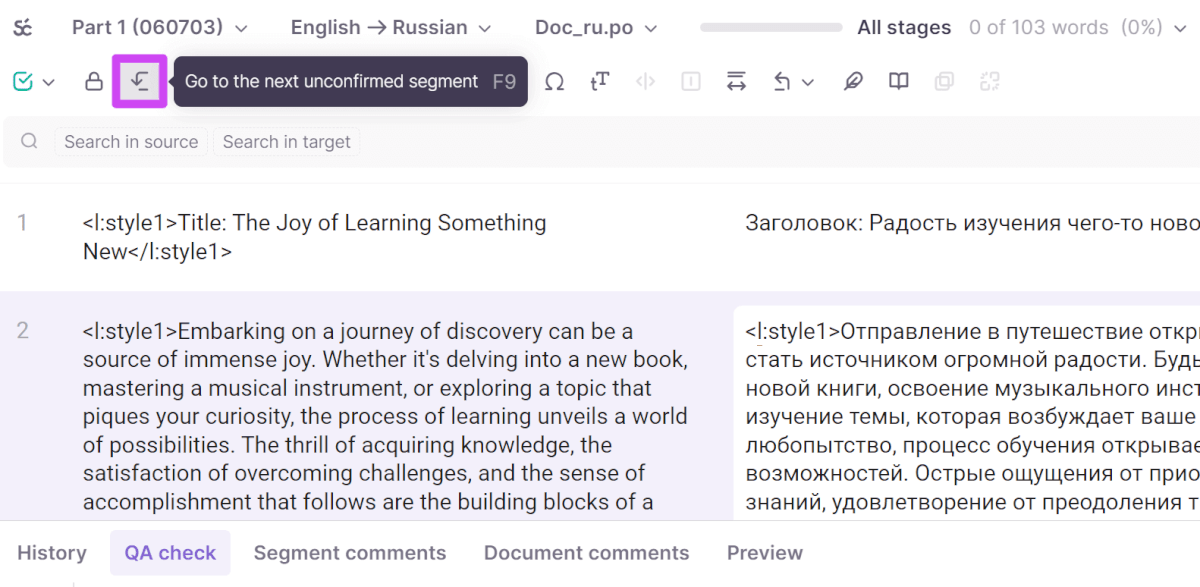Click the Search in source field
This screenshot has height=587, width=1200.
point(131,142)
